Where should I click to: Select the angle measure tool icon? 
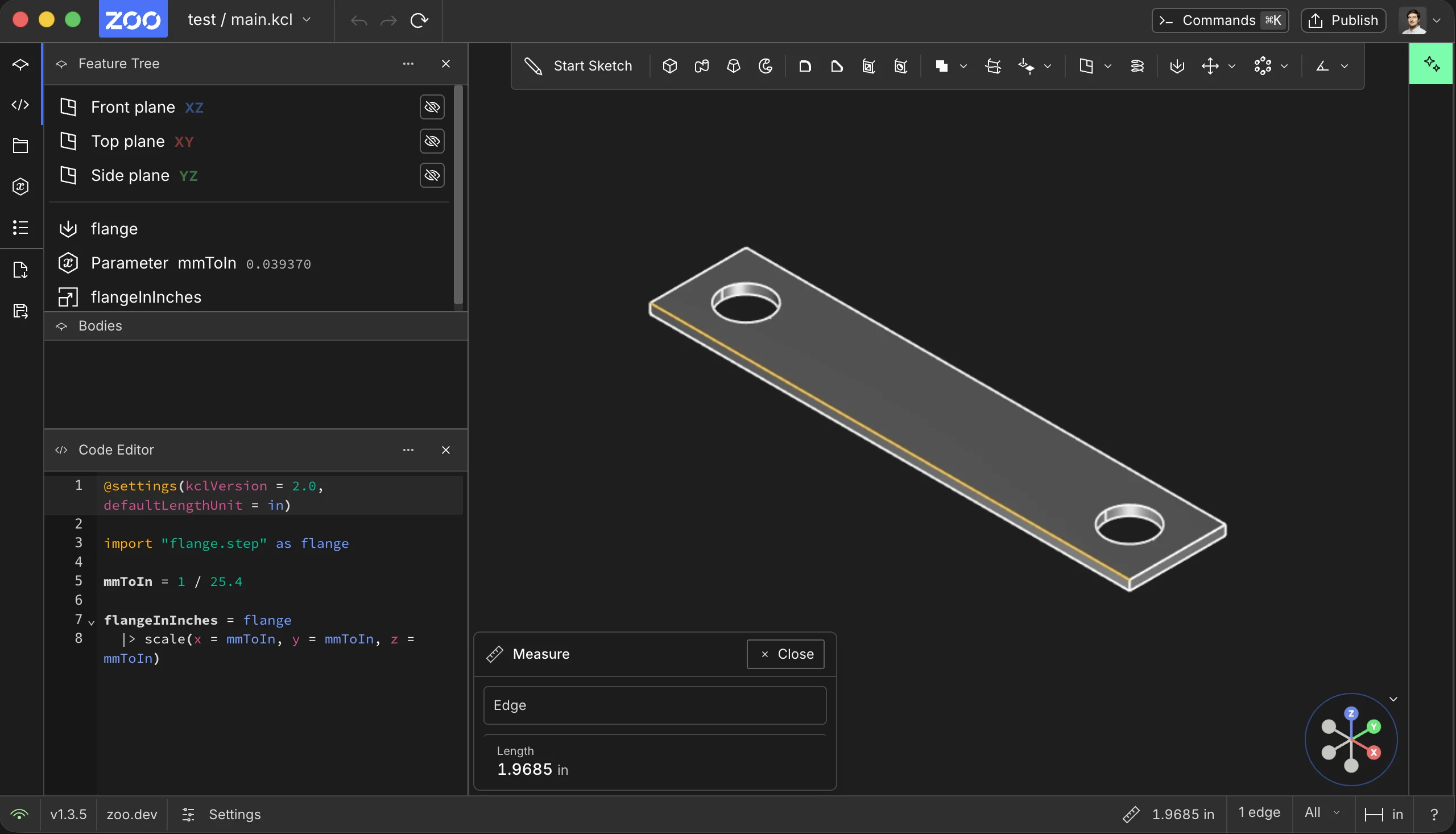(x=1322, y=66)
